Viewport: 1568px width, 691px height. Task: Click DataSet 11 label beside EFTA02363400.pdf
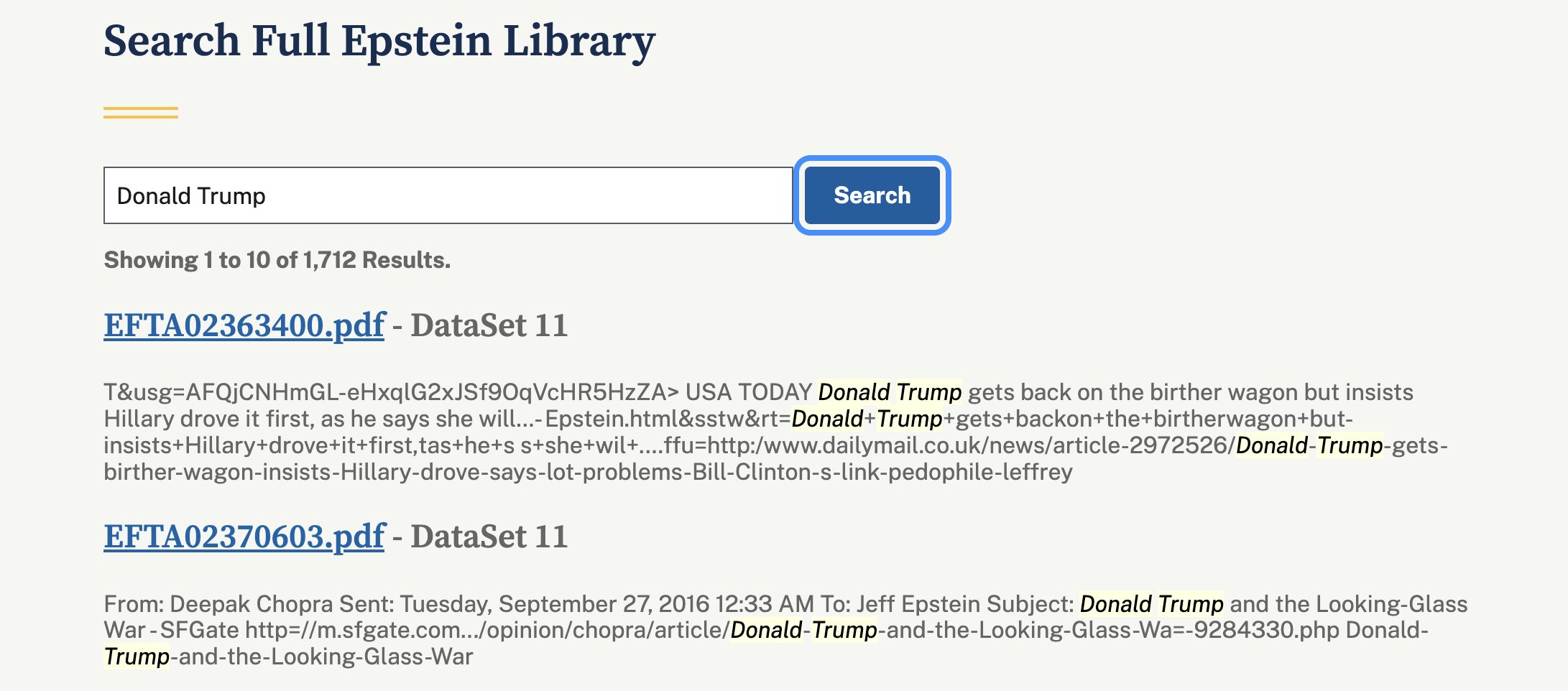pos(489,325)
